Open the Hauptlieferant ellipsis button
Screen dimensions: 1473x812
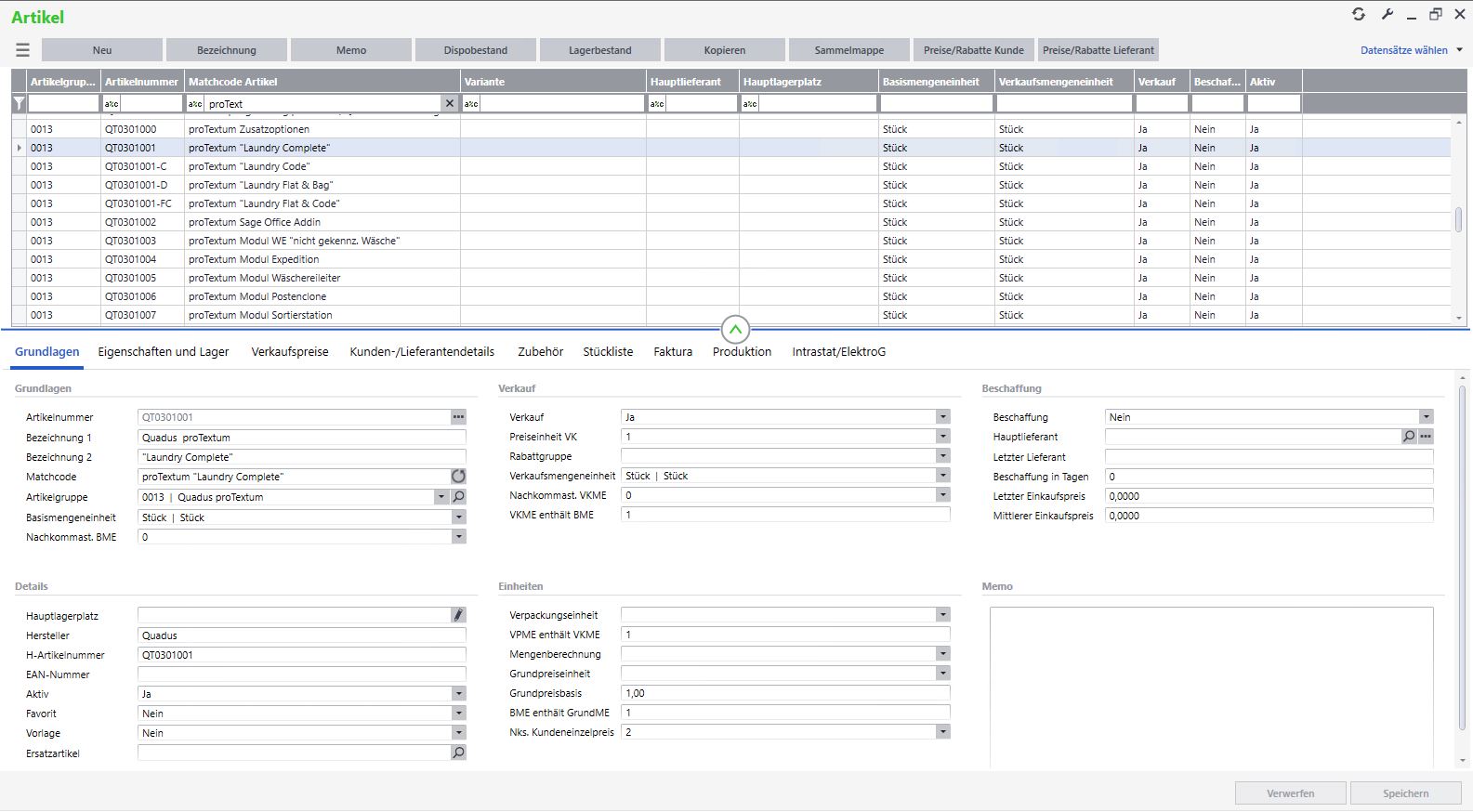click(1426, 437)
